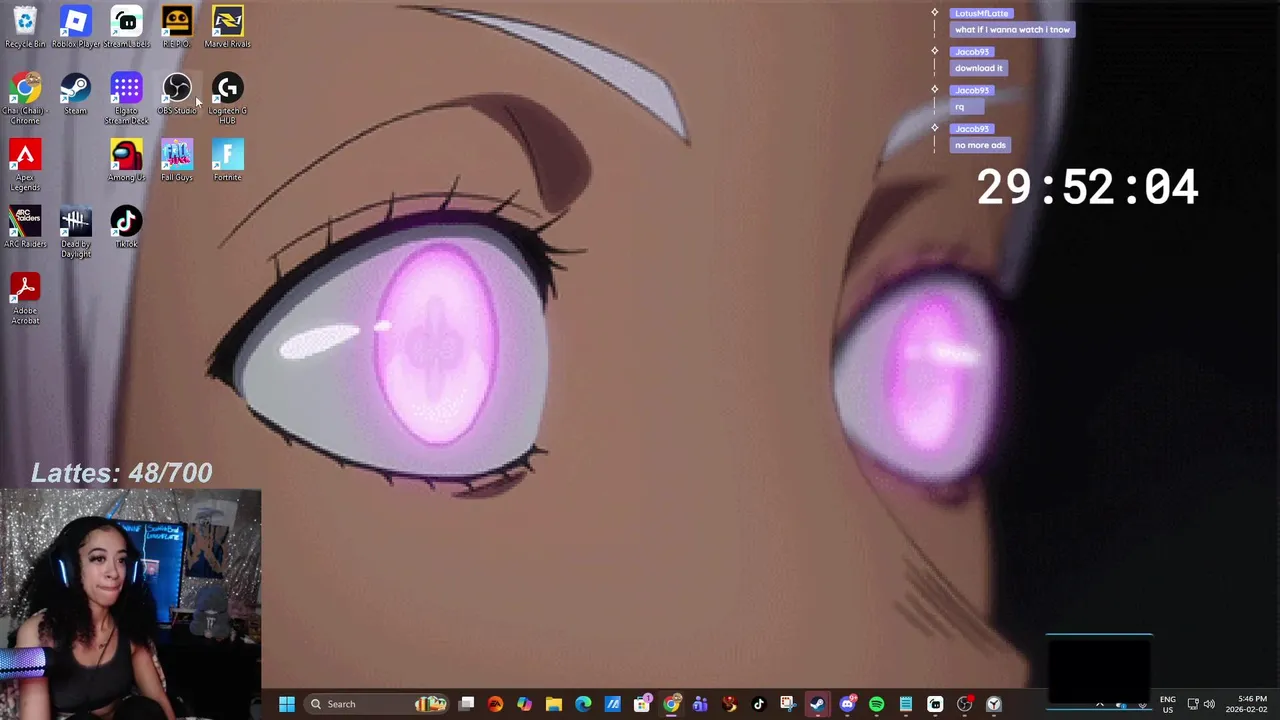Open the Windows Start menu

pos(287,704)
